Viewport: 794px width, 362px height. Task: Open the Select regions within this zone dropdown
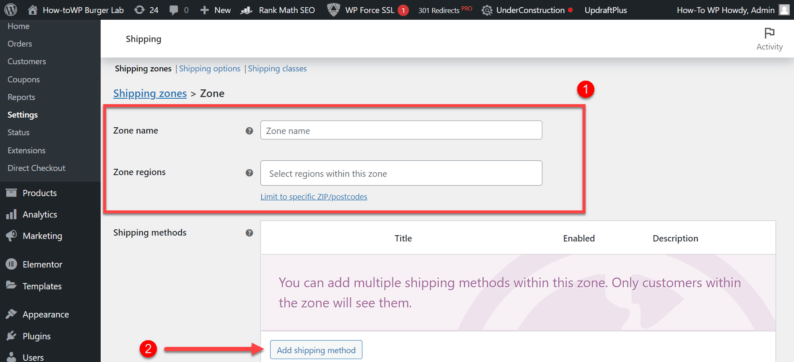(401, 173)
